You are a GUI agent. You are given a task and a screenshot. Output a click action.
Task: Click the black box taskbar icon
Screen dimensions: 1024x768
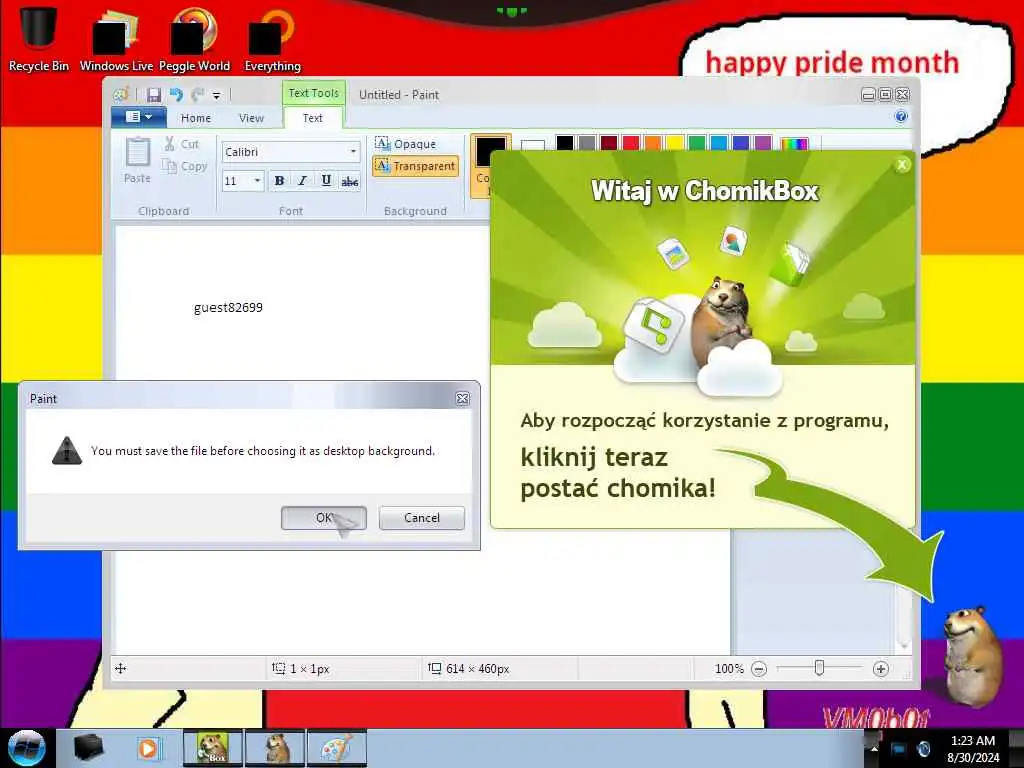89,748
